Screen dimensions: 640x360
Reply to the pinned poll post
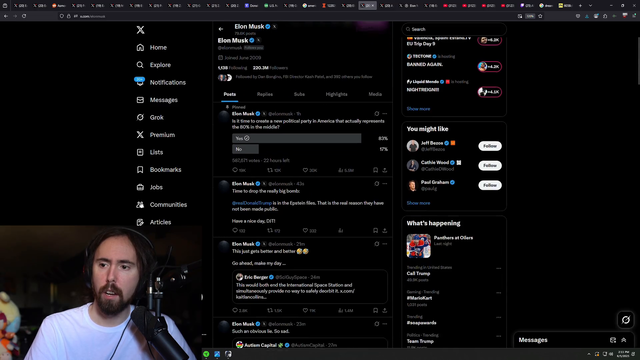point(235,170)
